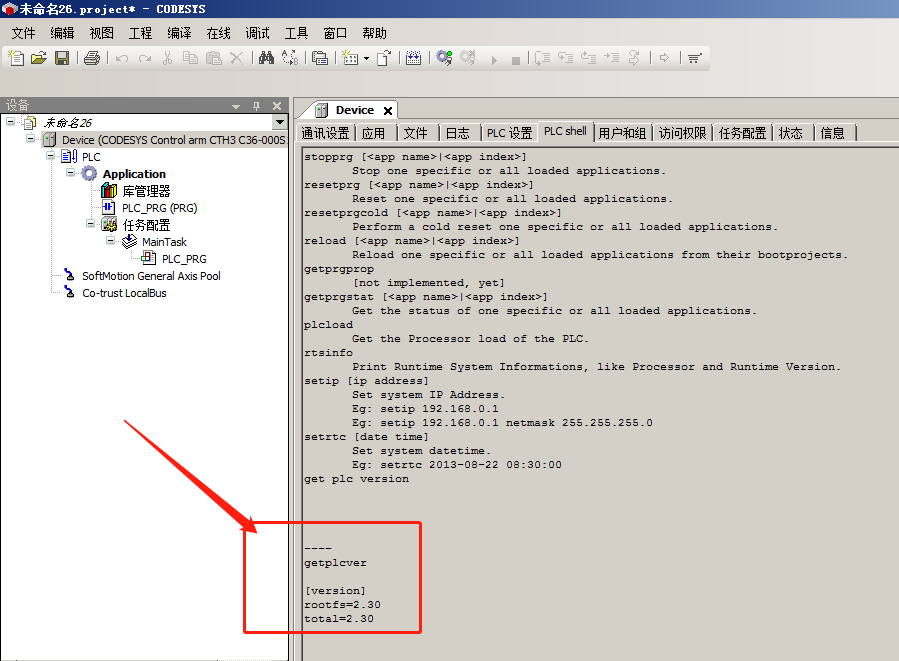Click the Logout gear icon

pyautogui.click(x=467, y=58)
